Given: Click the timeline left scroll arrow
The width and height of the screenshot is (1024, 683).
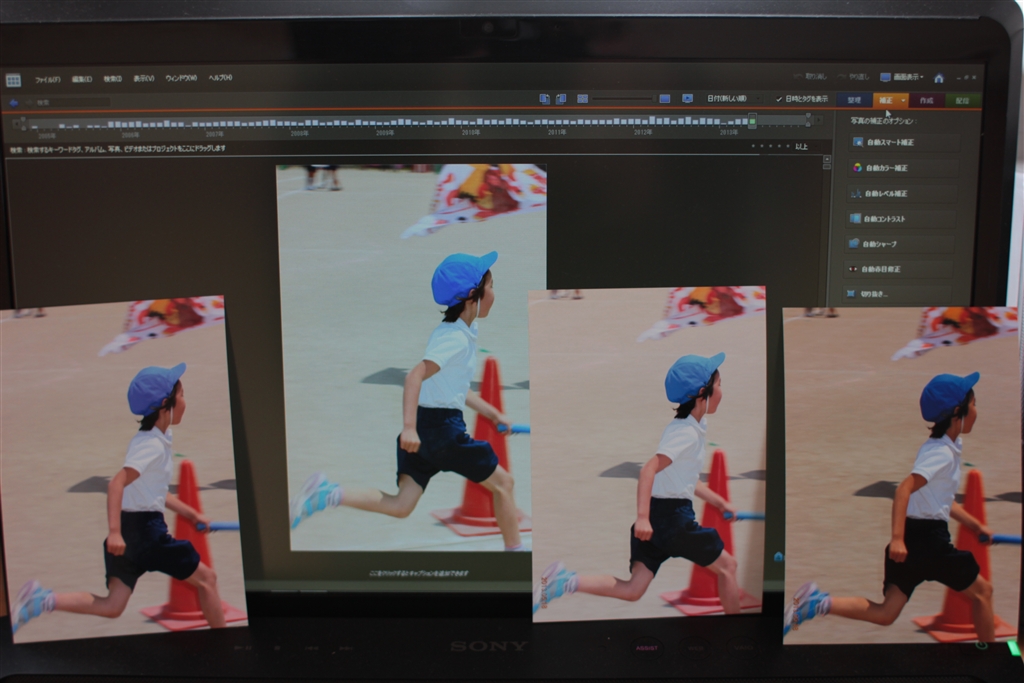Looking at the screenshot, I should (x=16, y=123).
